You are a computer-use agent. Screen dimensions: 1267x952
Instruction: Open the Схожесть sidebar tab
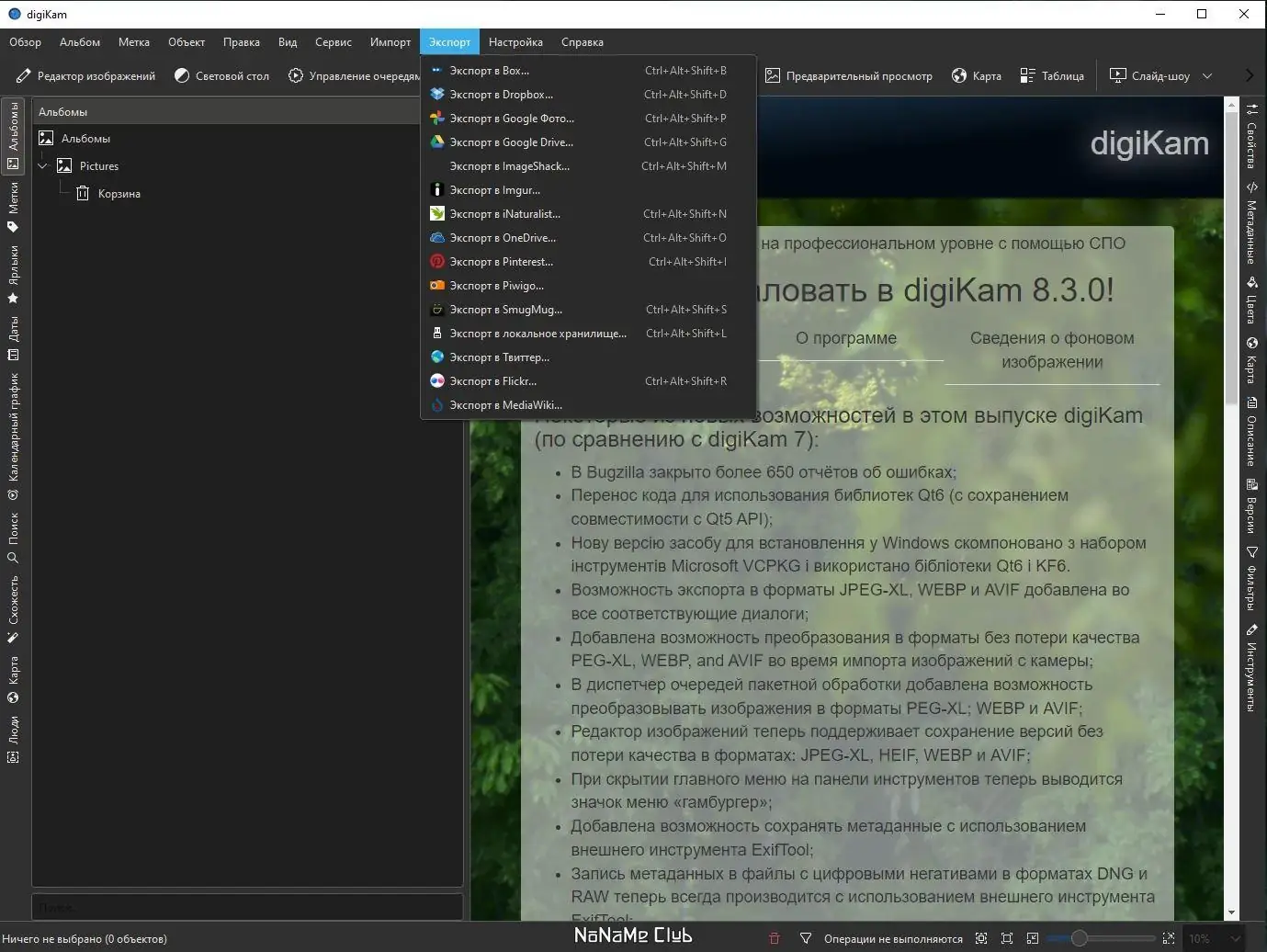click(13, 609)
